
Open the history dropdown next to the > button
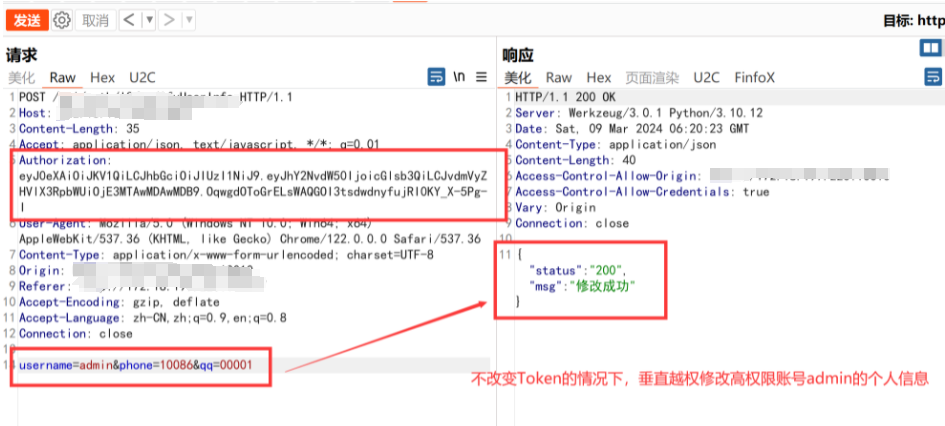188,20
